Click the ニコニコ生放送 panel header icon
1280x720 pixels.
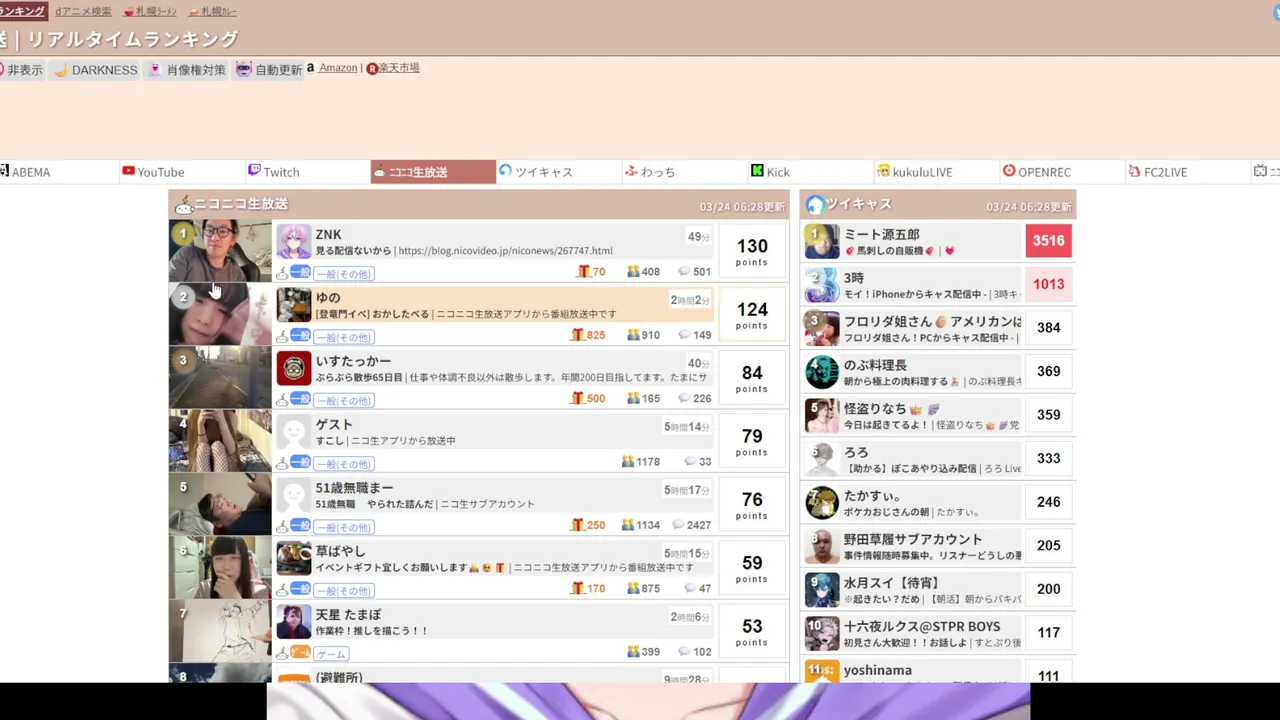[183, 206]
